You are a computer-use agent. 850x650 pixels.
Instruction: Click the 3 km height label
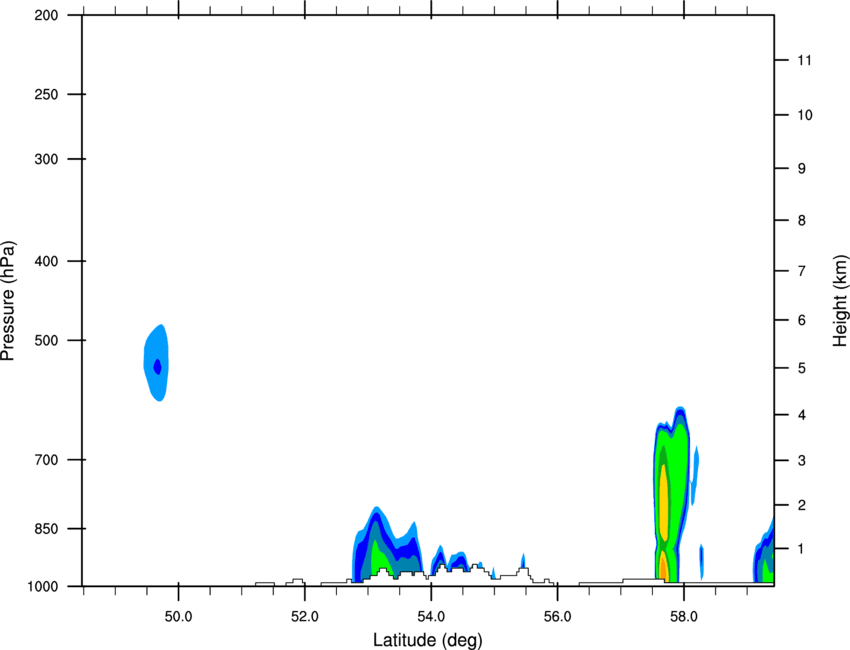pos(802,461)
